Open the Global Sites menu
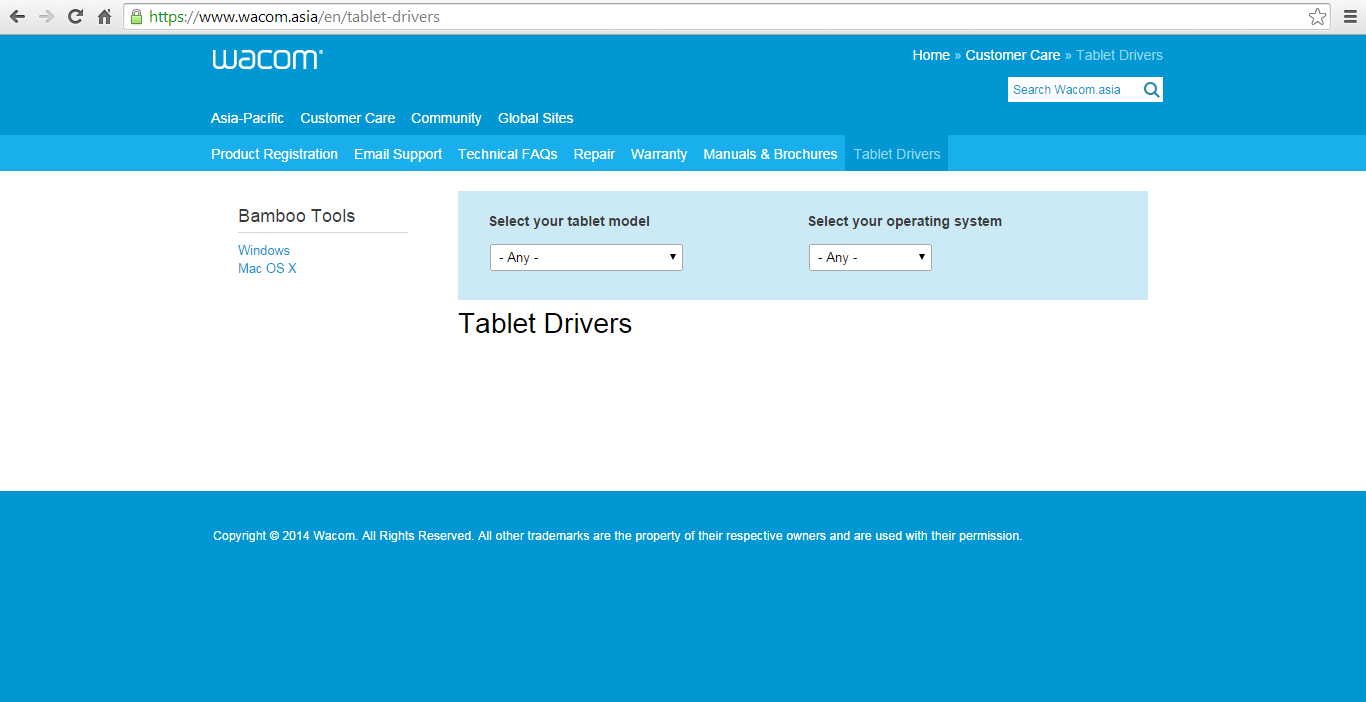This screenshot has height=702, width=1366. [x=536, y=118]
